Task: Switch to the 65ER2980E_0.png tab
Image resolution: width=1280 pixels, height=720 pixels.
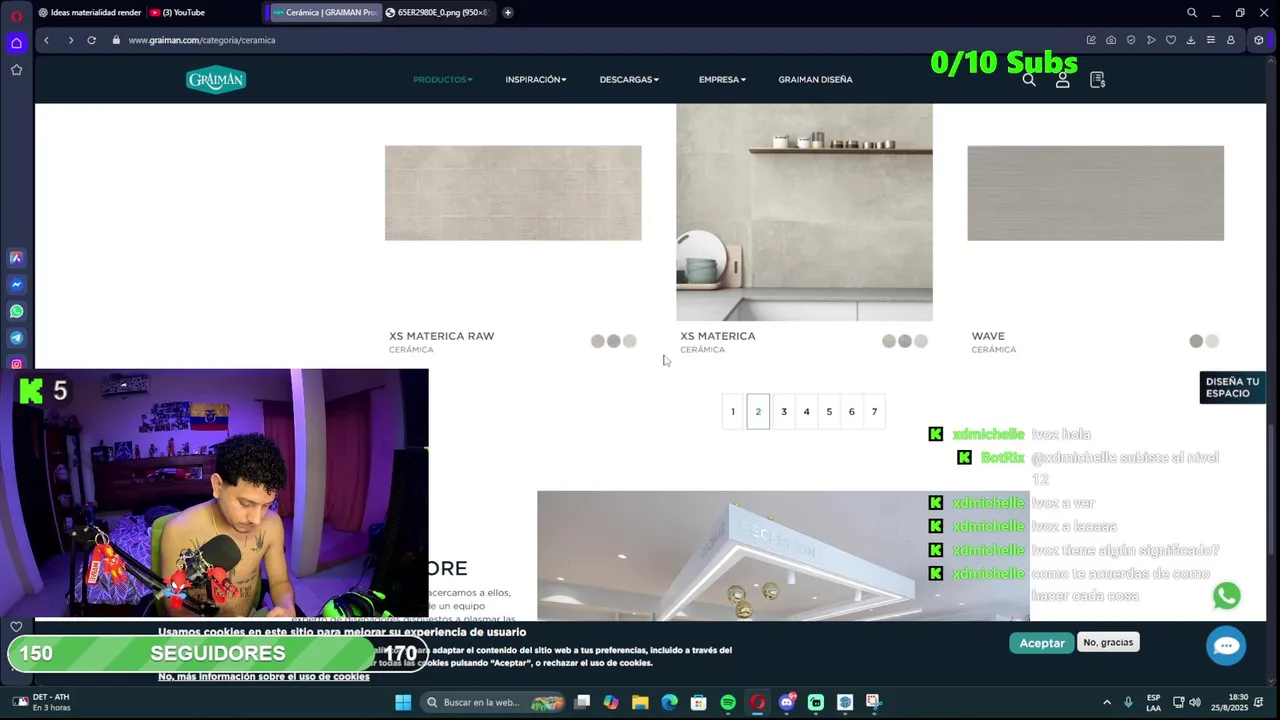Action: pyautogui.click(x=440, y=13)
